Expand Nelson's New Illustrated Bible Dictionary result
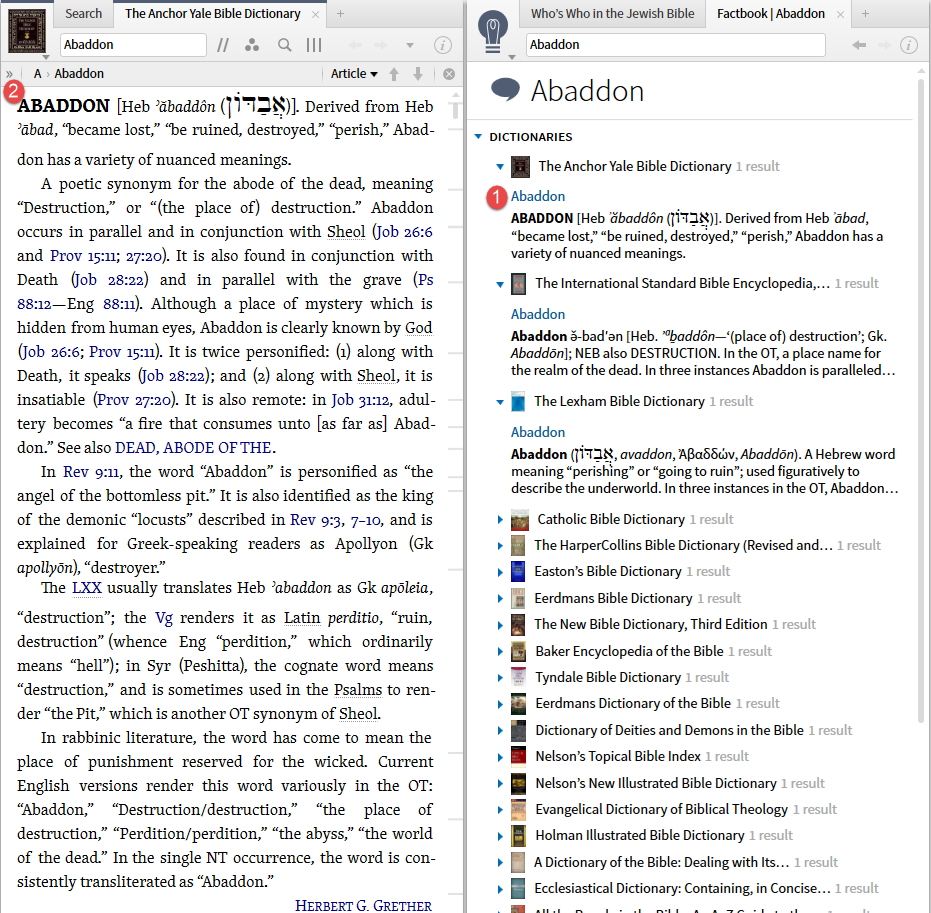Image resolution: width=931 pixels, height=913 pixels. 500,784
